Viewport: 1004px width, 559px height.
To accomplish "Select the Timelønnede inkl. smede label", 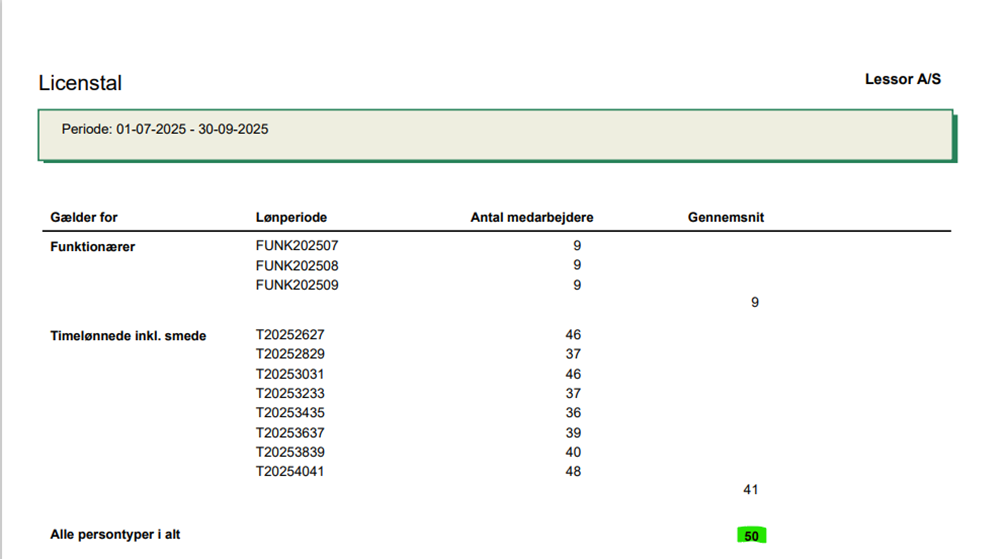I will [128, 336].
